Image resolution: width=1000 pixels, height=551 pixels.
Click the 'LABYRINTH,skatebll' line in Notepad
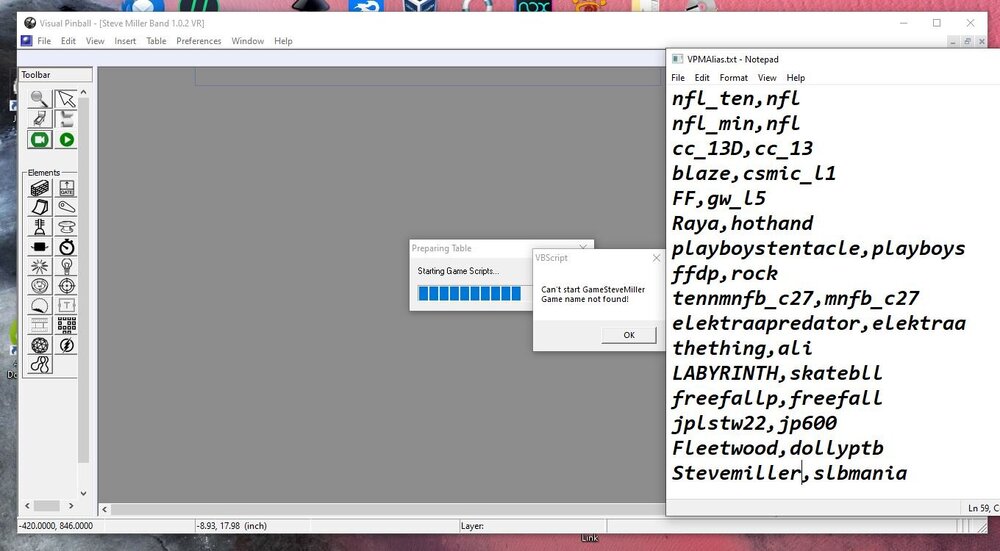(x=777, y=373)
